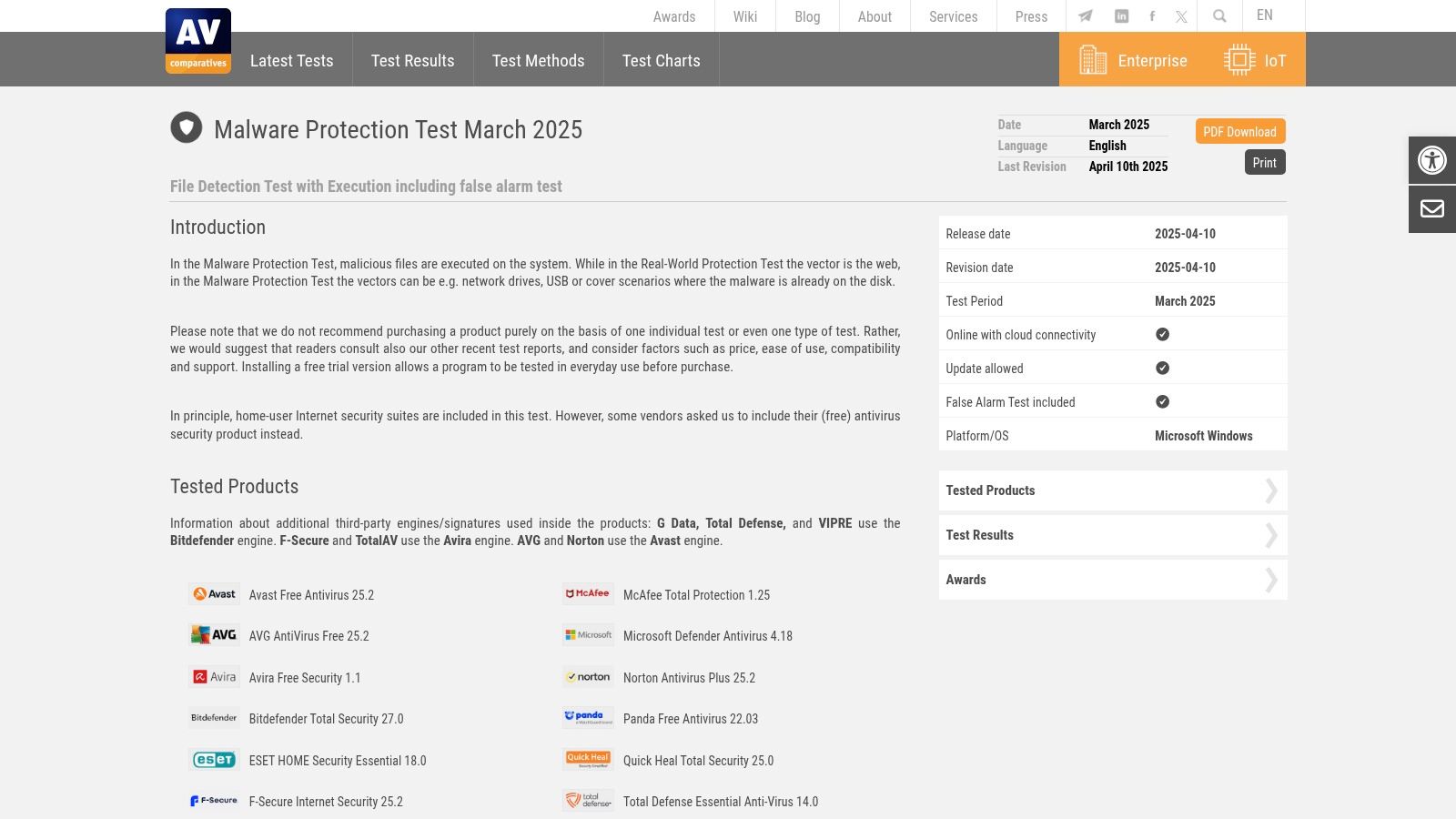Select F-Secure Internet Security 25.2
The image size is (1456, 819).
click(326, 802)
